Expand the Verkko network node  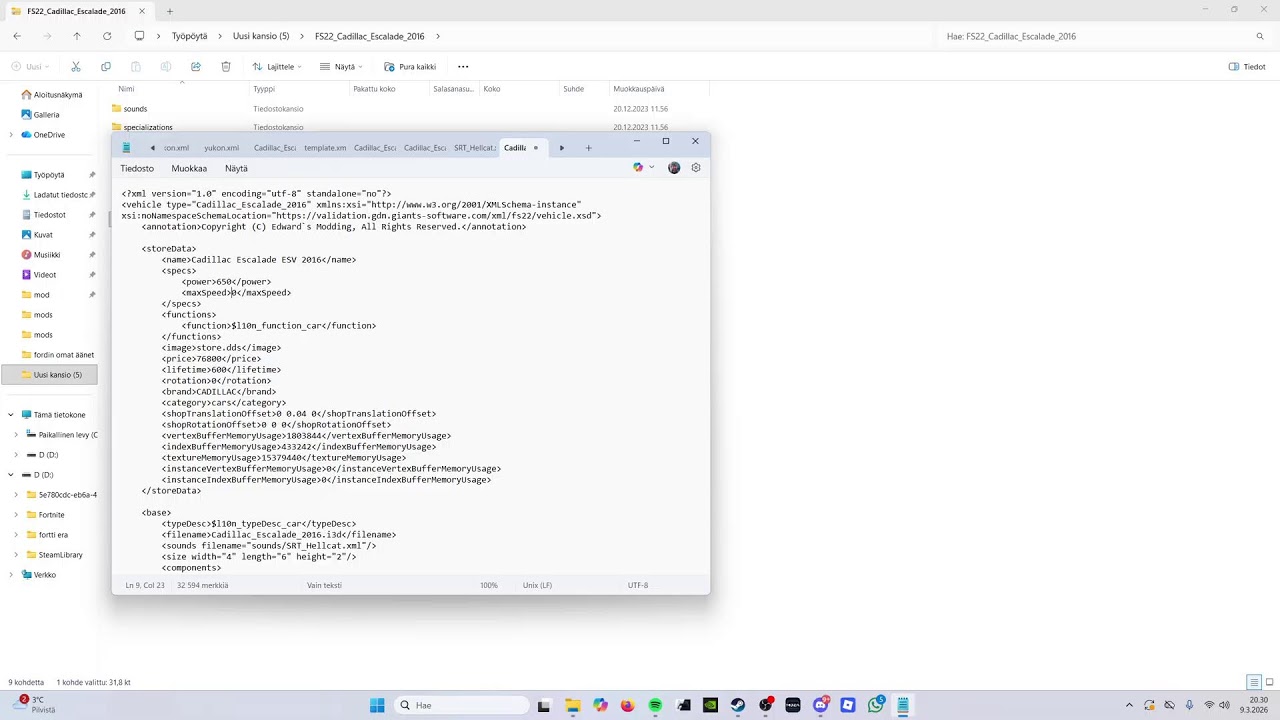tap(11, 575)
